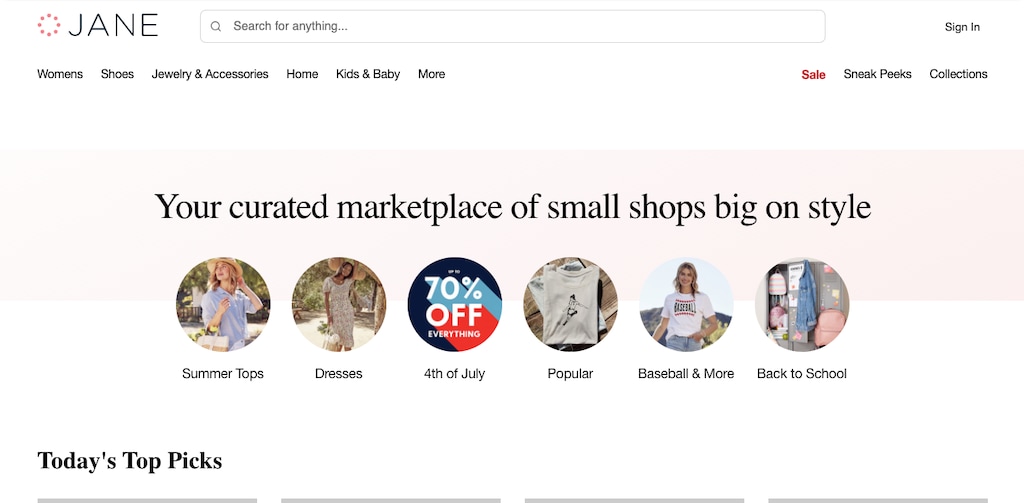Go to the Sale page
Screen dimensions: 1024x503
pyautogui.click(x=813, y=75)
